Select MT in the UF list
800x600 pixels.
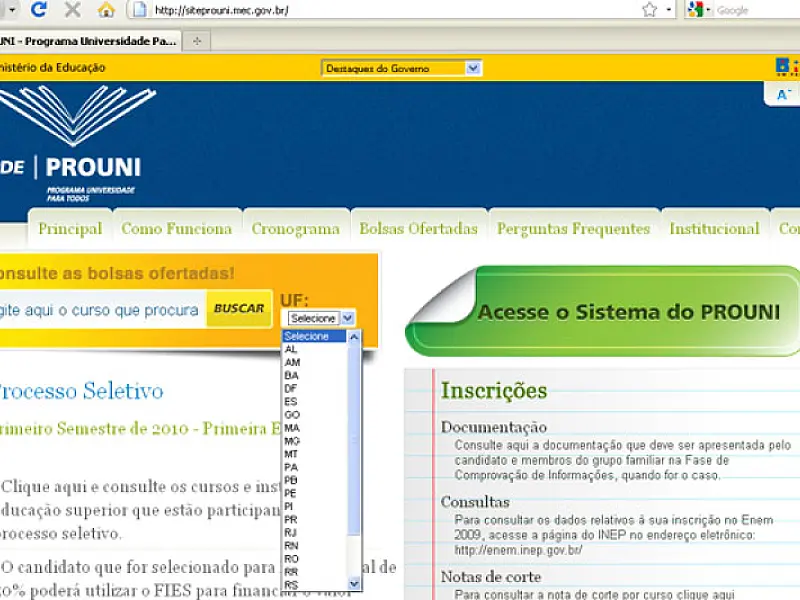tap(315, 454)
